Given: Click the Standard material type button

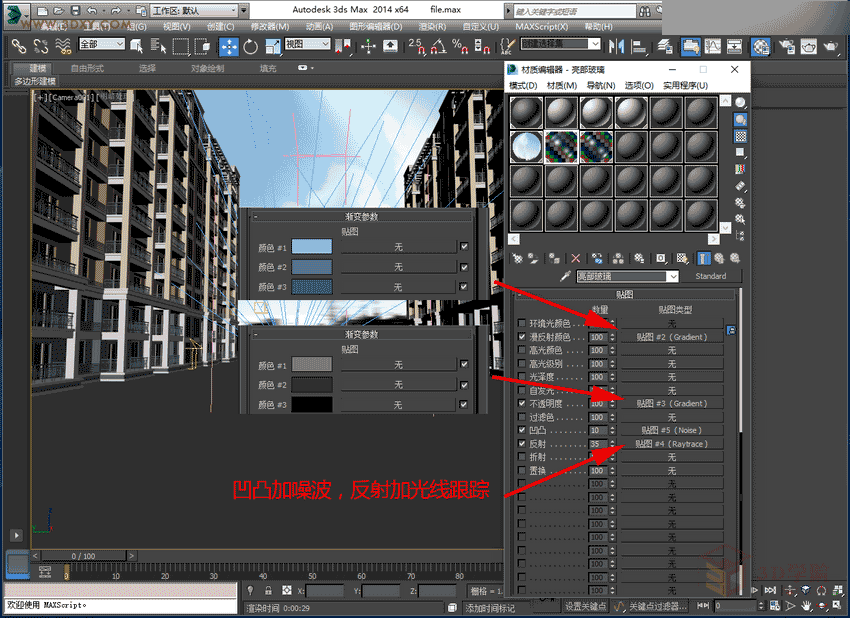Looking at the screenshot, I should click(710, 276).
